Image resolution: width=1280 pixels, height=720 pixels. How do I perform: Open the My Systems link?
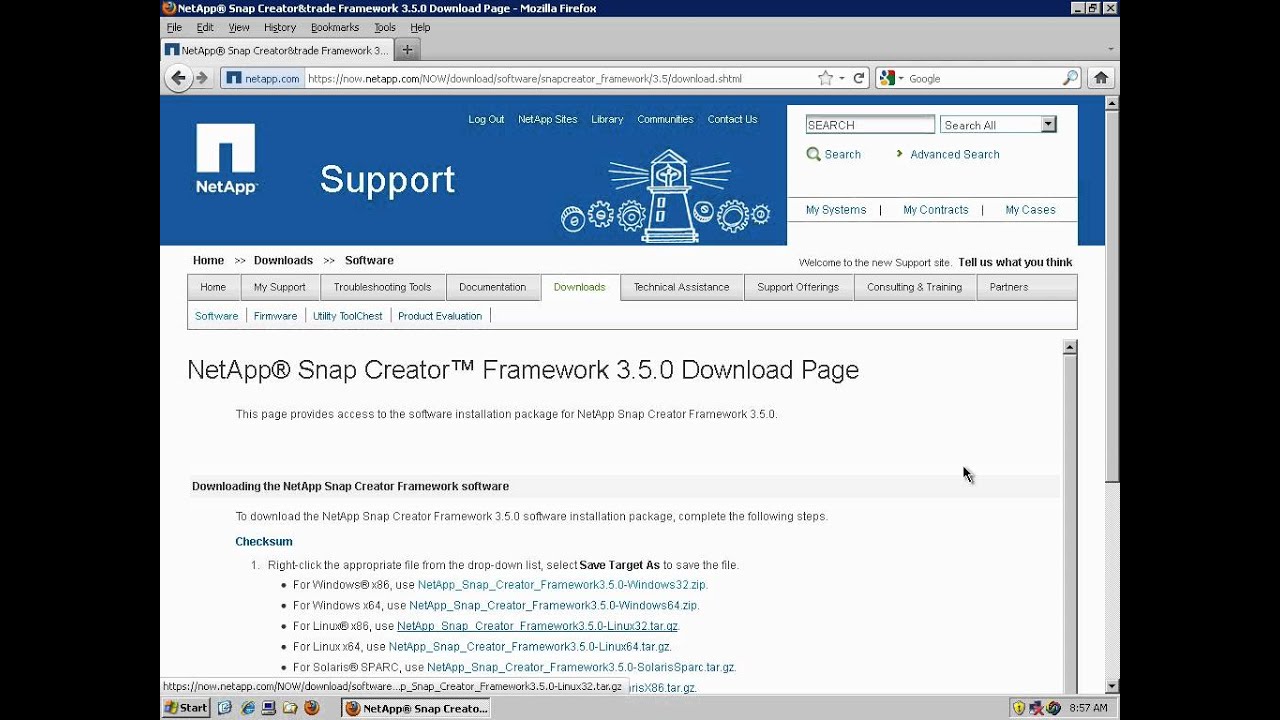coord(836,210)
